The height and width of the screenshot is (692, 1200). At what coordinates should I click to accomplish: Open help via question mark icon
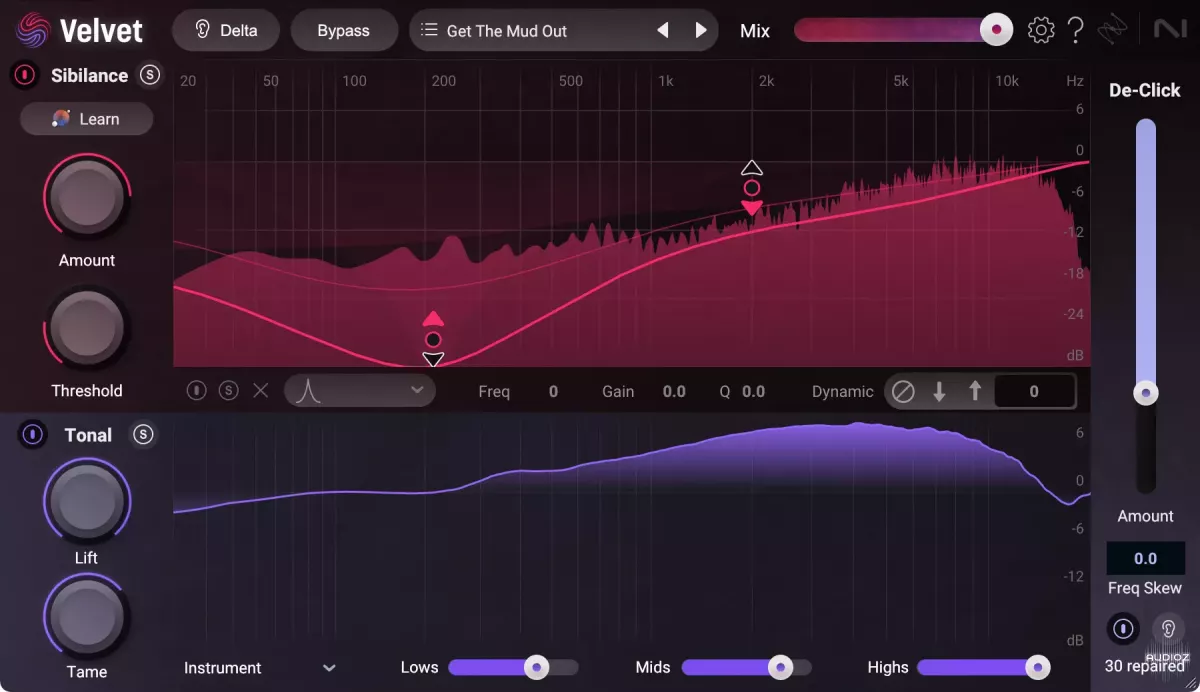pyautogui.click(x=1076, y=30)
